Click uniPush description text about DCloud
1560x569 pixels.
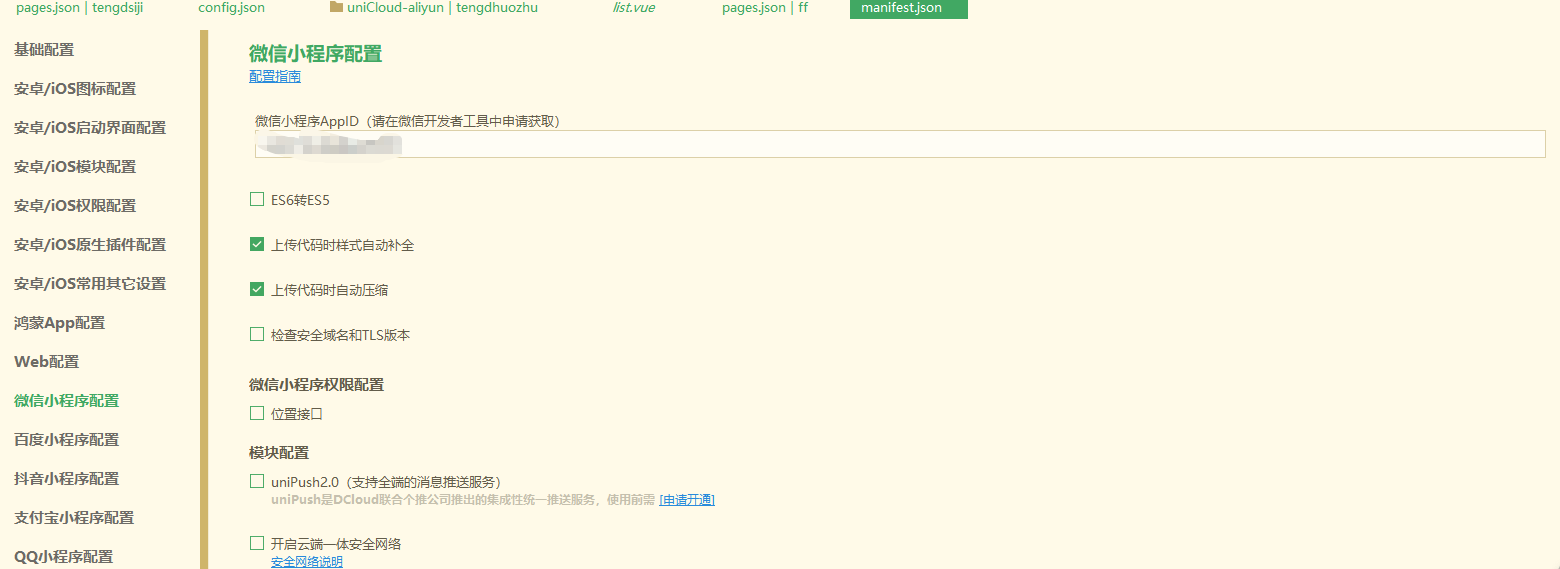tap(463, 500)
